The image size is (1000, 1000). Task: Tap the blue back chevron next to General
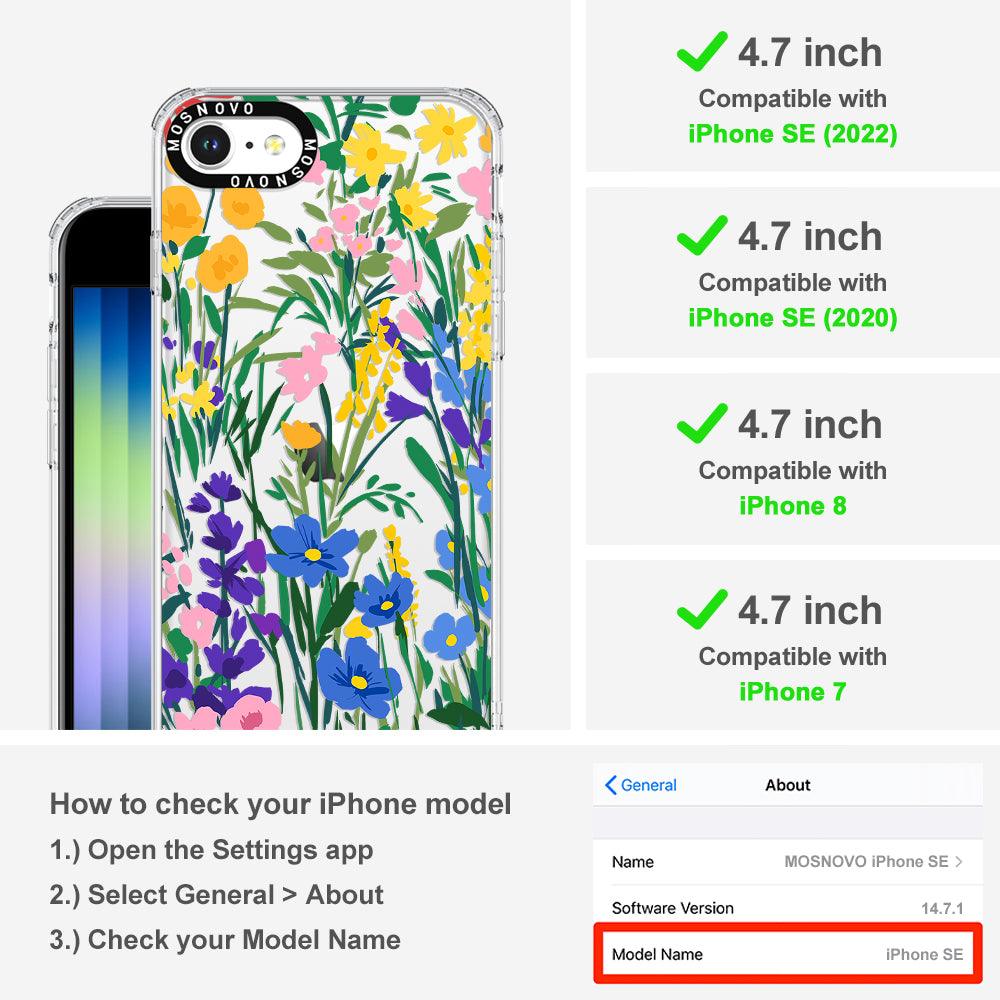coord(610,785)
